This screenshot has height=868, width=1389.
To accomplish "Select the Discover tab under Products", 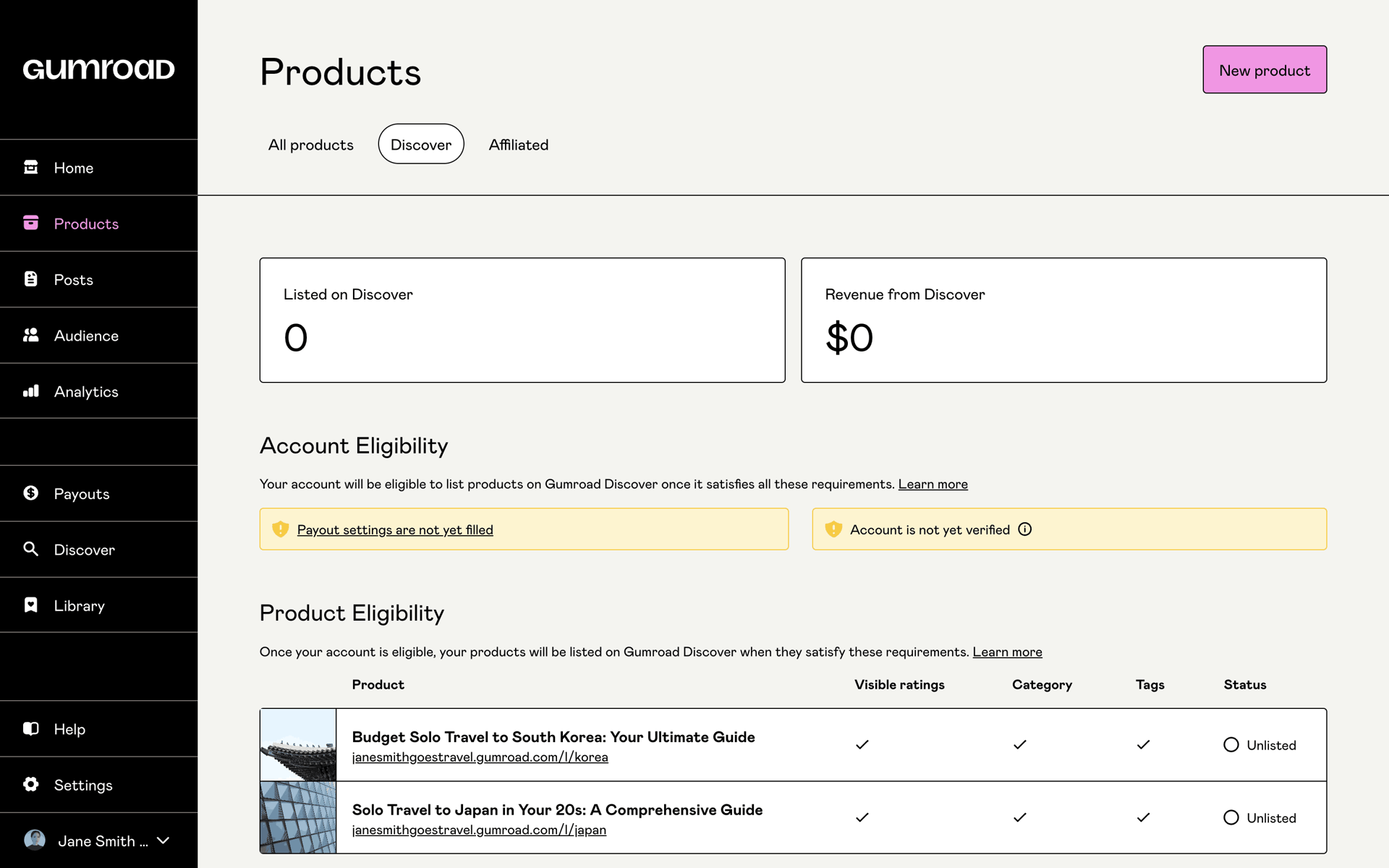I will tap(421, 145).
